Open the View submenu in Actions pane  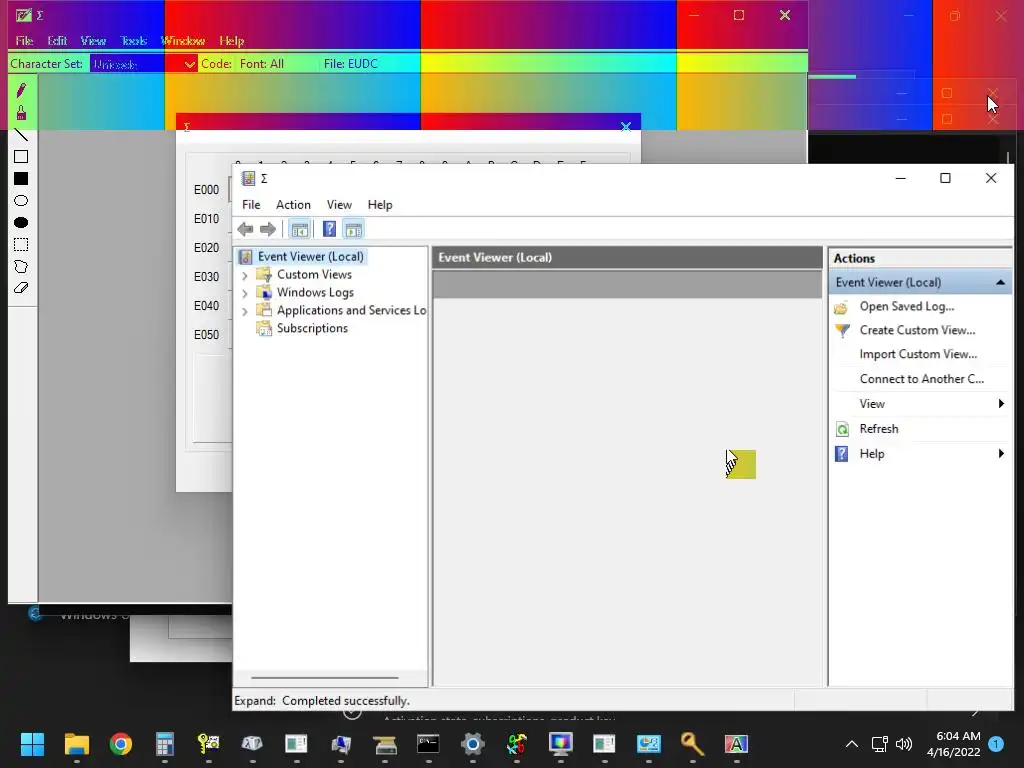coord(920,404)
